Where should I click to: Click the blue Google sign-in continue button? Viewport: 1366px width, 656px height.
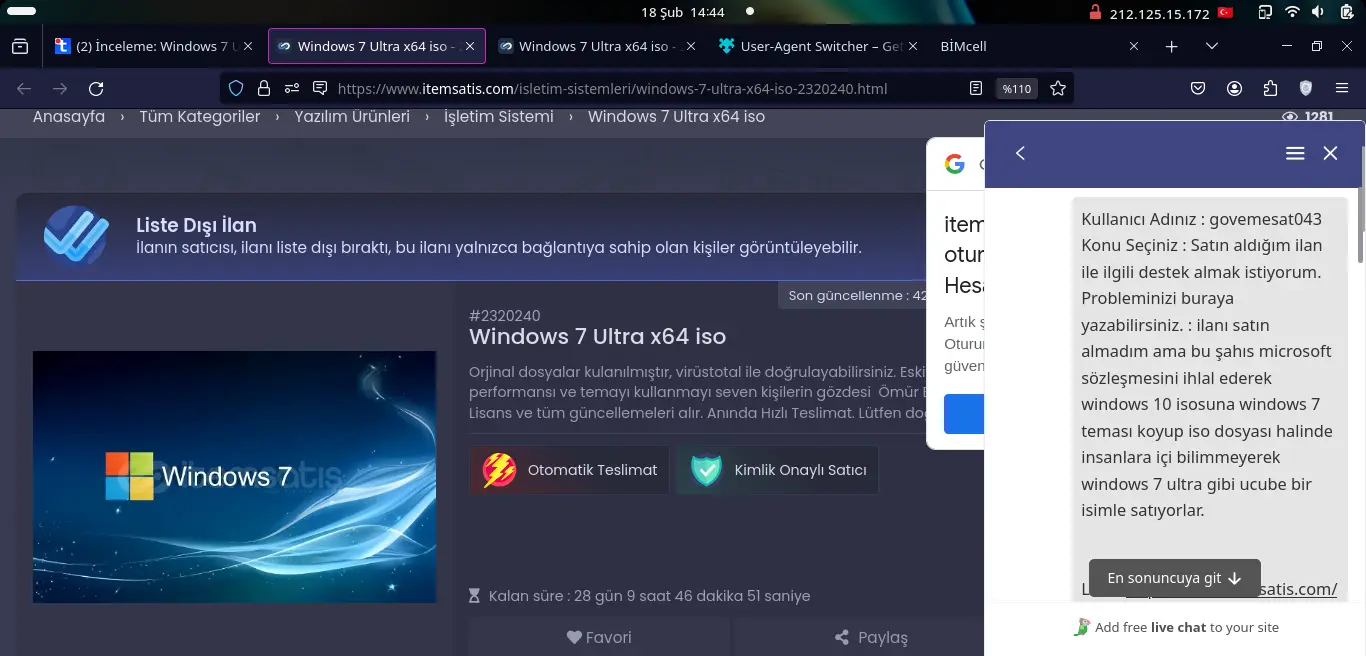coord(964,414)
